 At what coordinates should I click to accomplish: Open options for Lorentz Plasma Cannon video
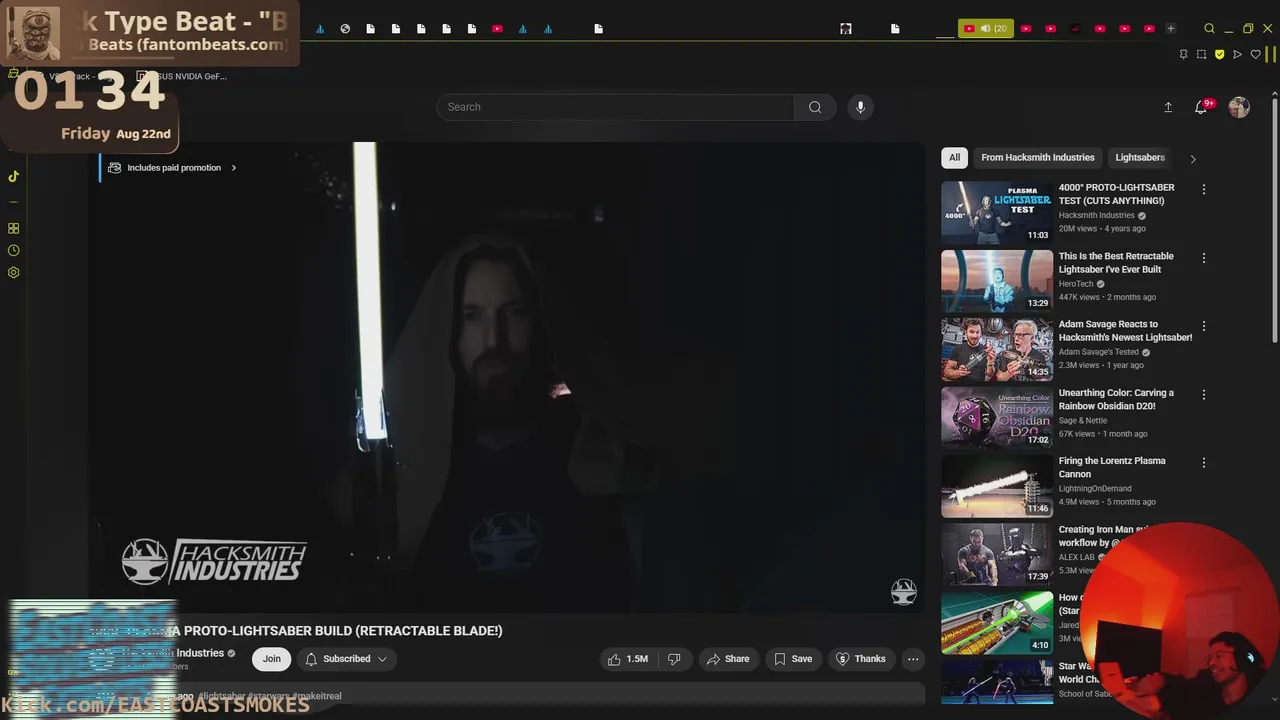coord(1204,463)
